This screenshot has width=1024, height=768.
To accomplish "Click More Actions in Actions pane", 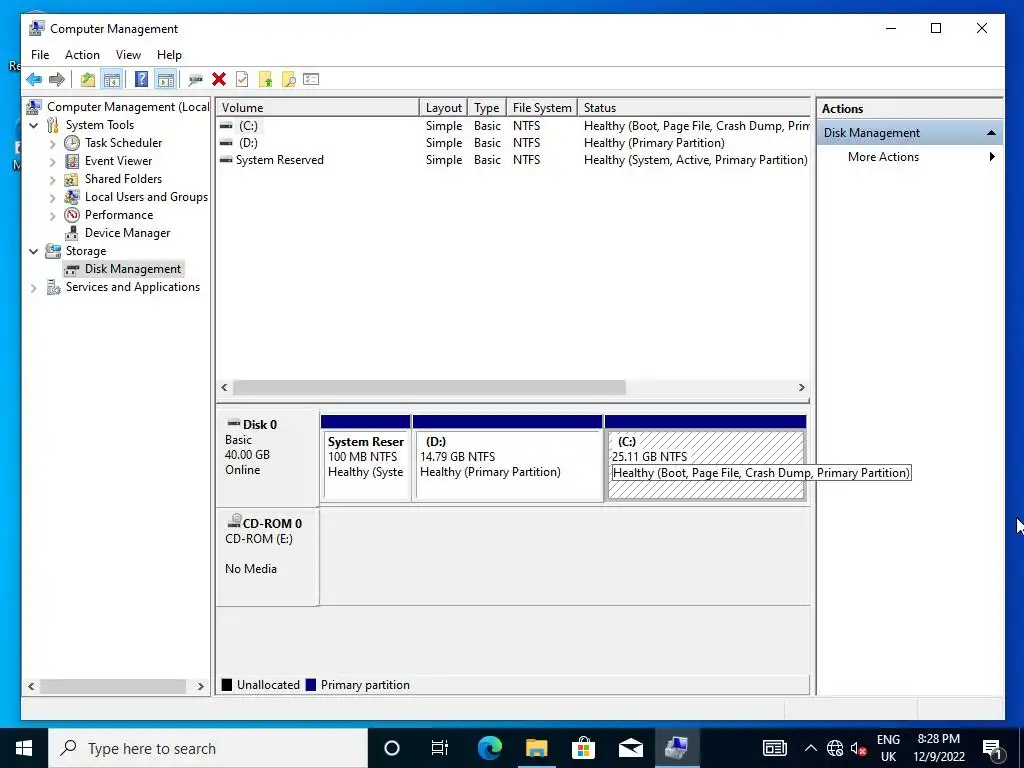I will click(x=883, y=157).
